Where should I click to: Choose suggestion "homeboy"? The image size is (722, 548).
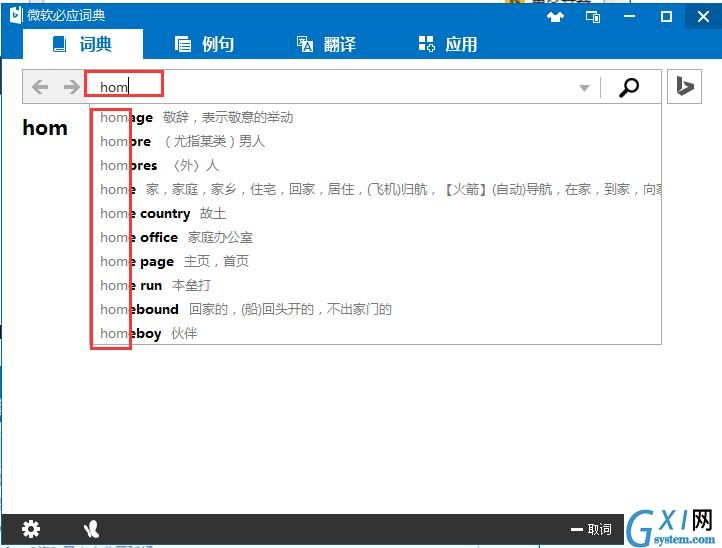[x=376, y=333]
